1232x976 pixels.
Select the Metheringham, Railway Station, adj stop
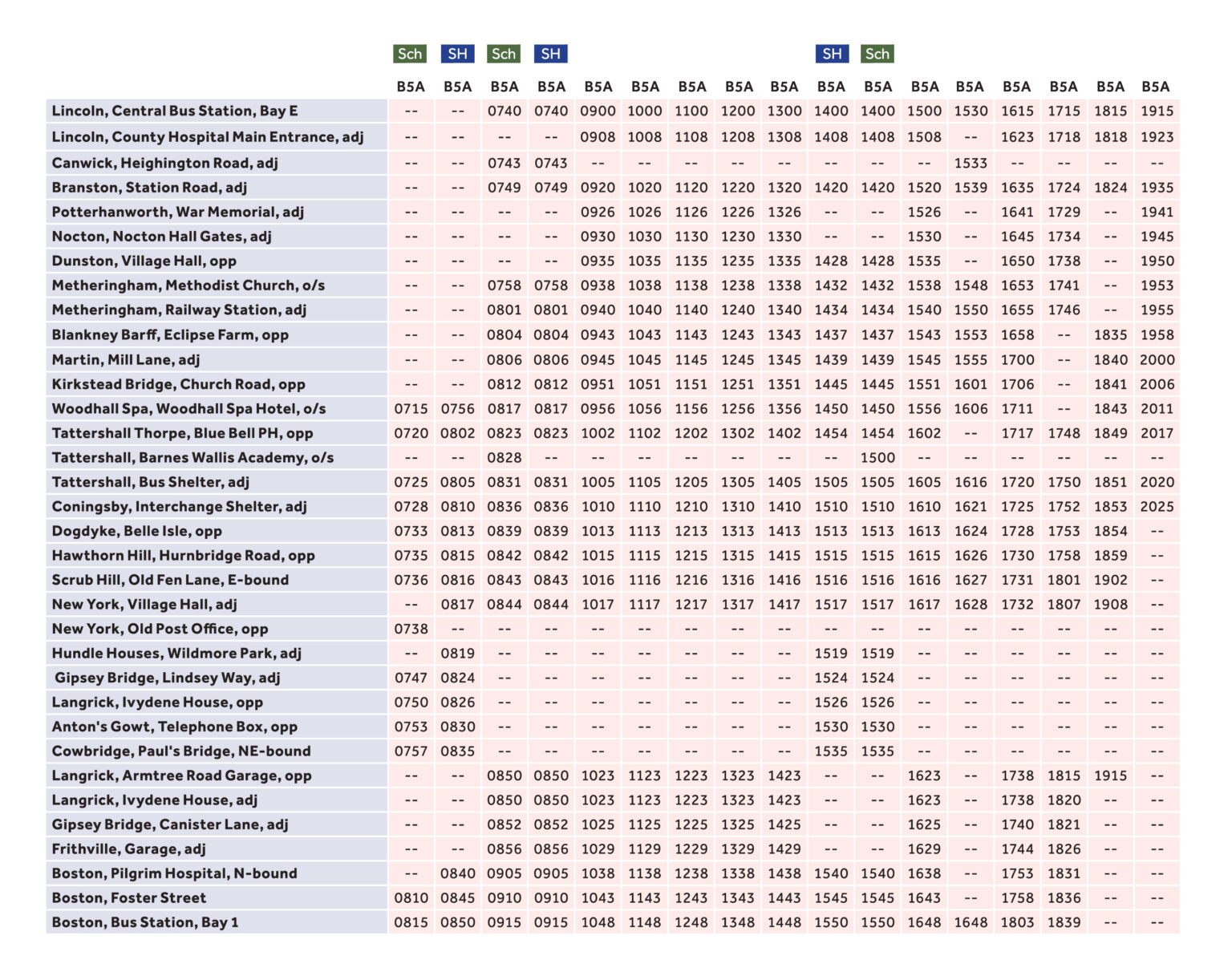click(179, 310)
